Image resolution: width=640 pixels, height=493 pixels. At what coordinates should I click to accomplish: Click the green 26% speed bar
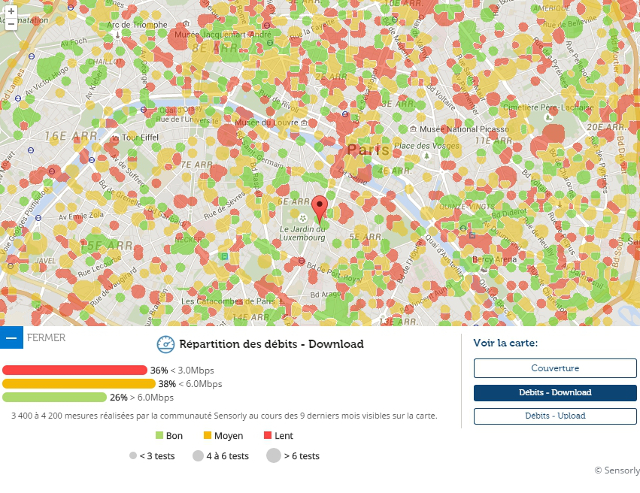(x=54, y=397)
